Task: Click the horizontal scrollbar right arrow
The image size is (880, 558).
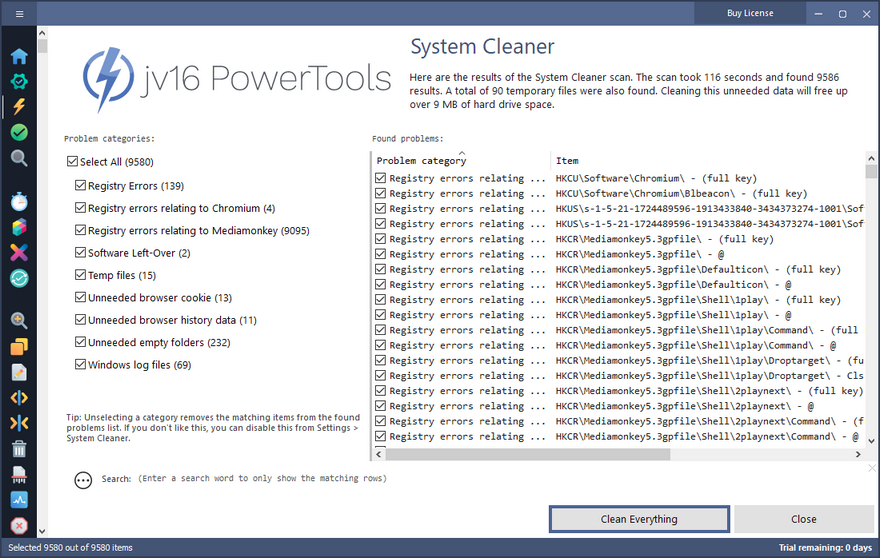Action: click(x=858, y=454)
